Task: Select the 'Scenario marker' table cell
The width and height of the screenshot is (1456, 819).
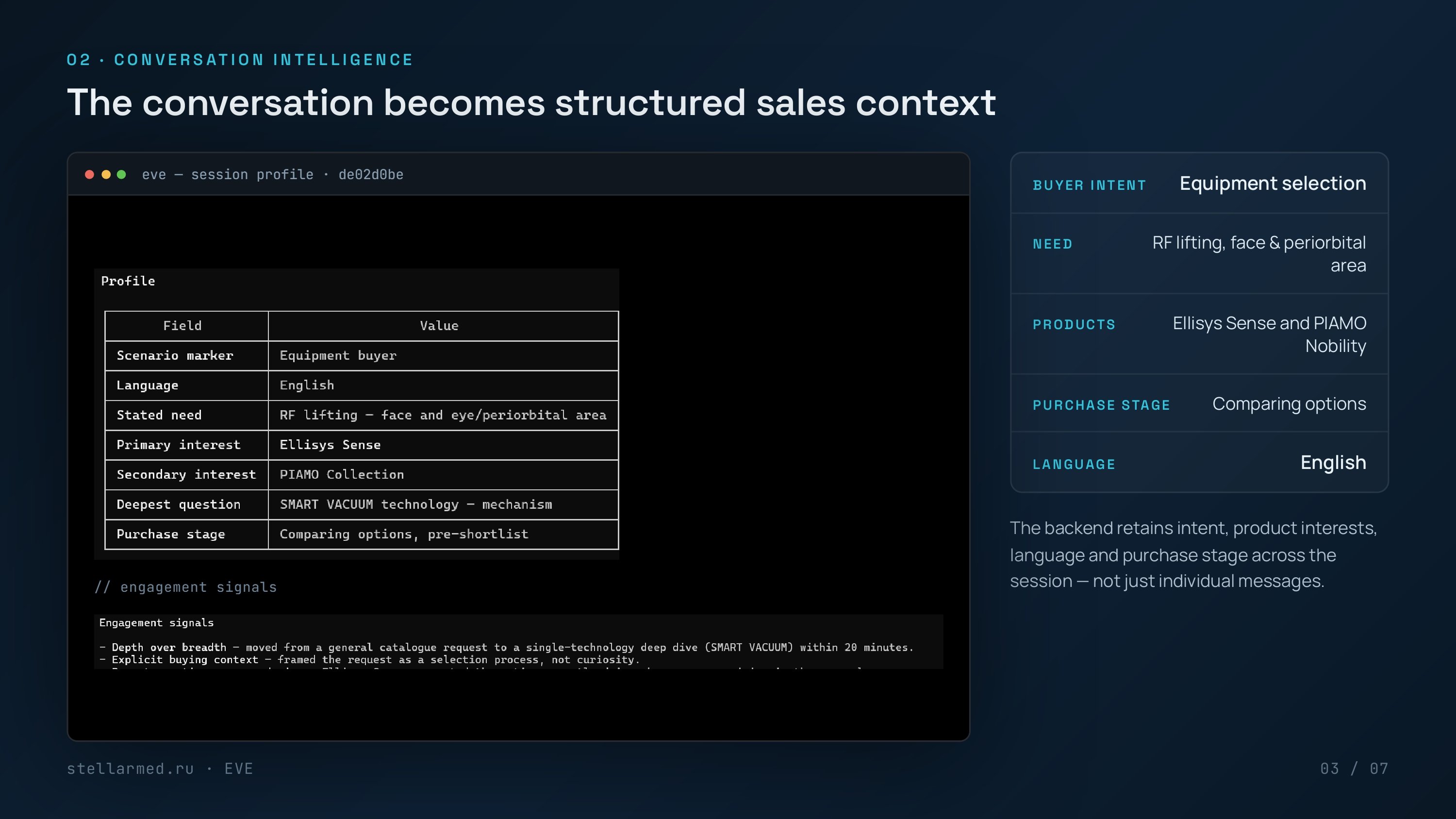Action: 186,355
